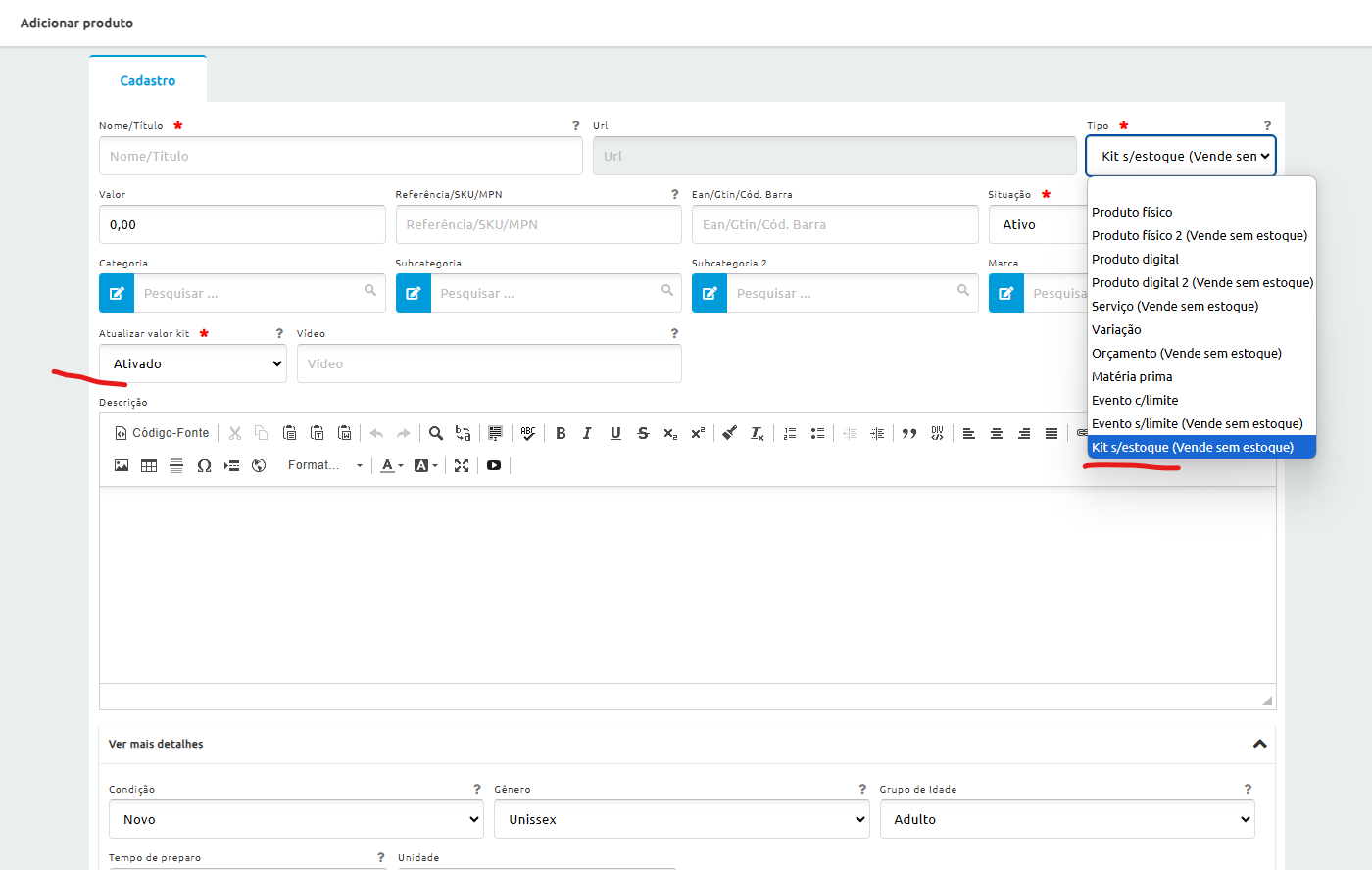Click the Valor field showing 0,00
The height and width of the screenshot is (870, 1372).
click(242, 224)
